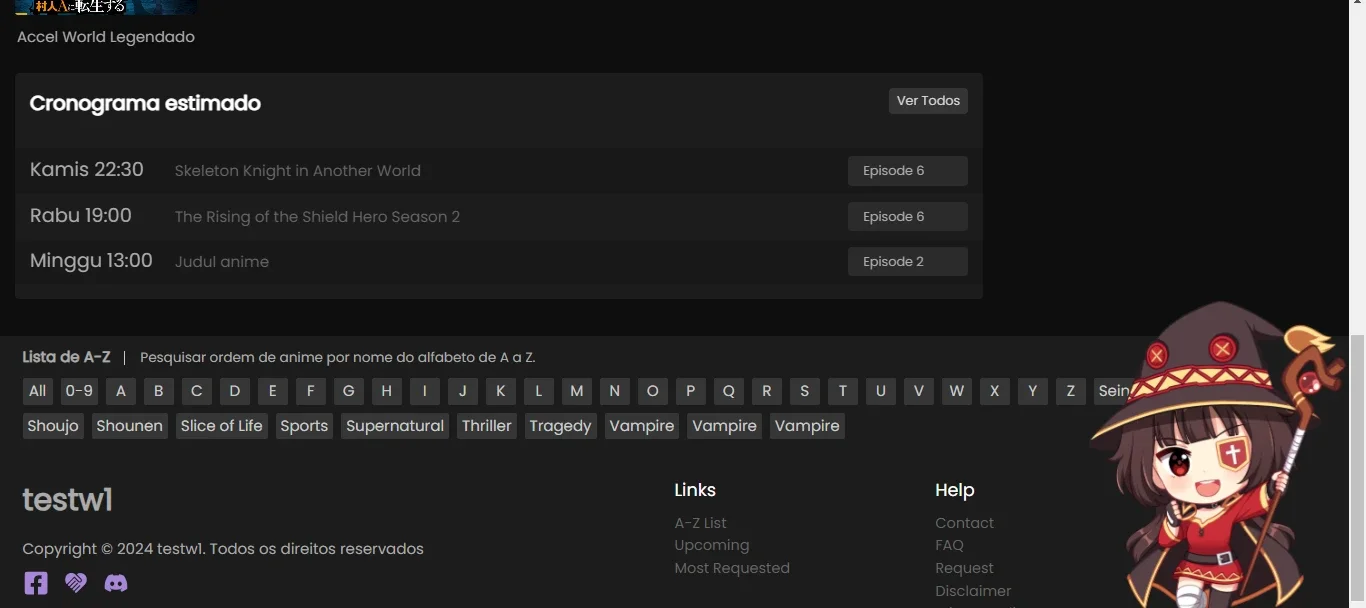Screen dimensions: 1366x608
Task: Filter anime by letter S
Action: [804, 391]
